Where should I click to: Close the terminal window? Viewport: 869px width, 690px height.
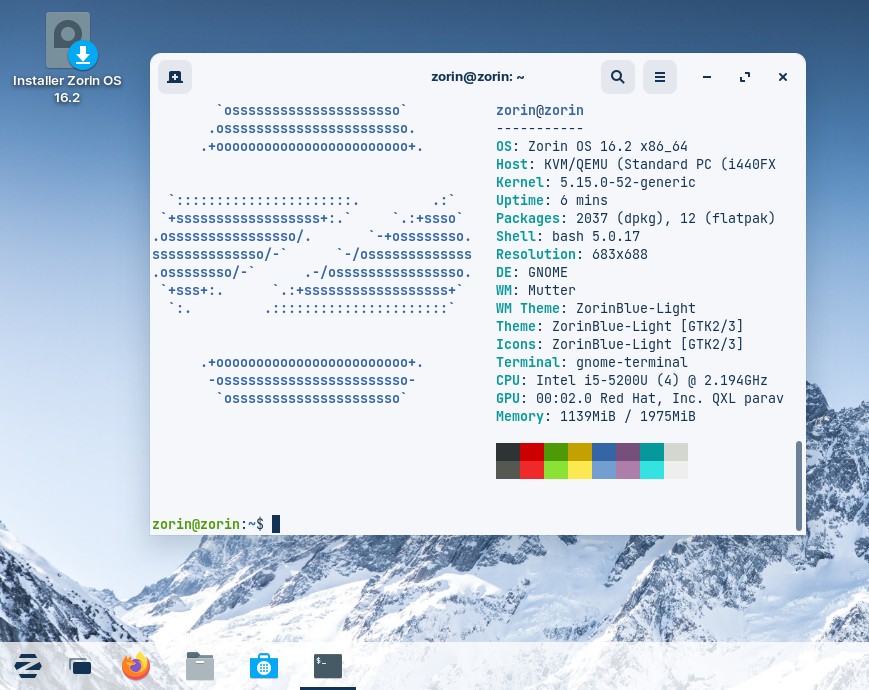click(x=783, y=77)
